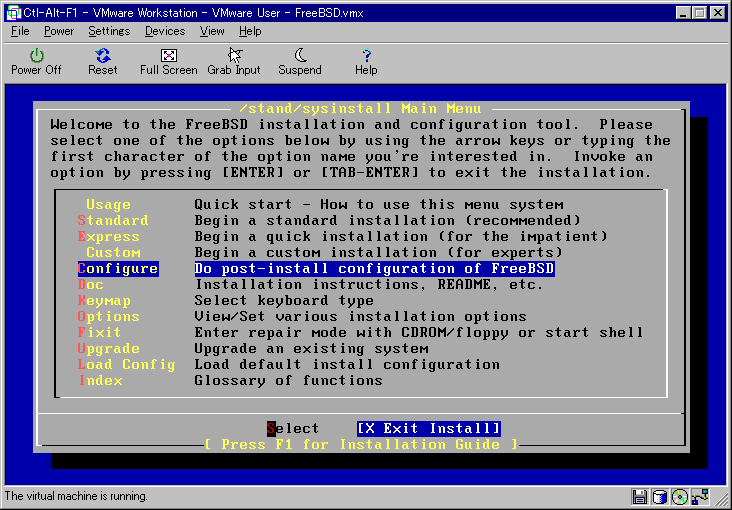732x510 pixels.
Task: Select the Custom installation entry
Action: coord(113,252)
